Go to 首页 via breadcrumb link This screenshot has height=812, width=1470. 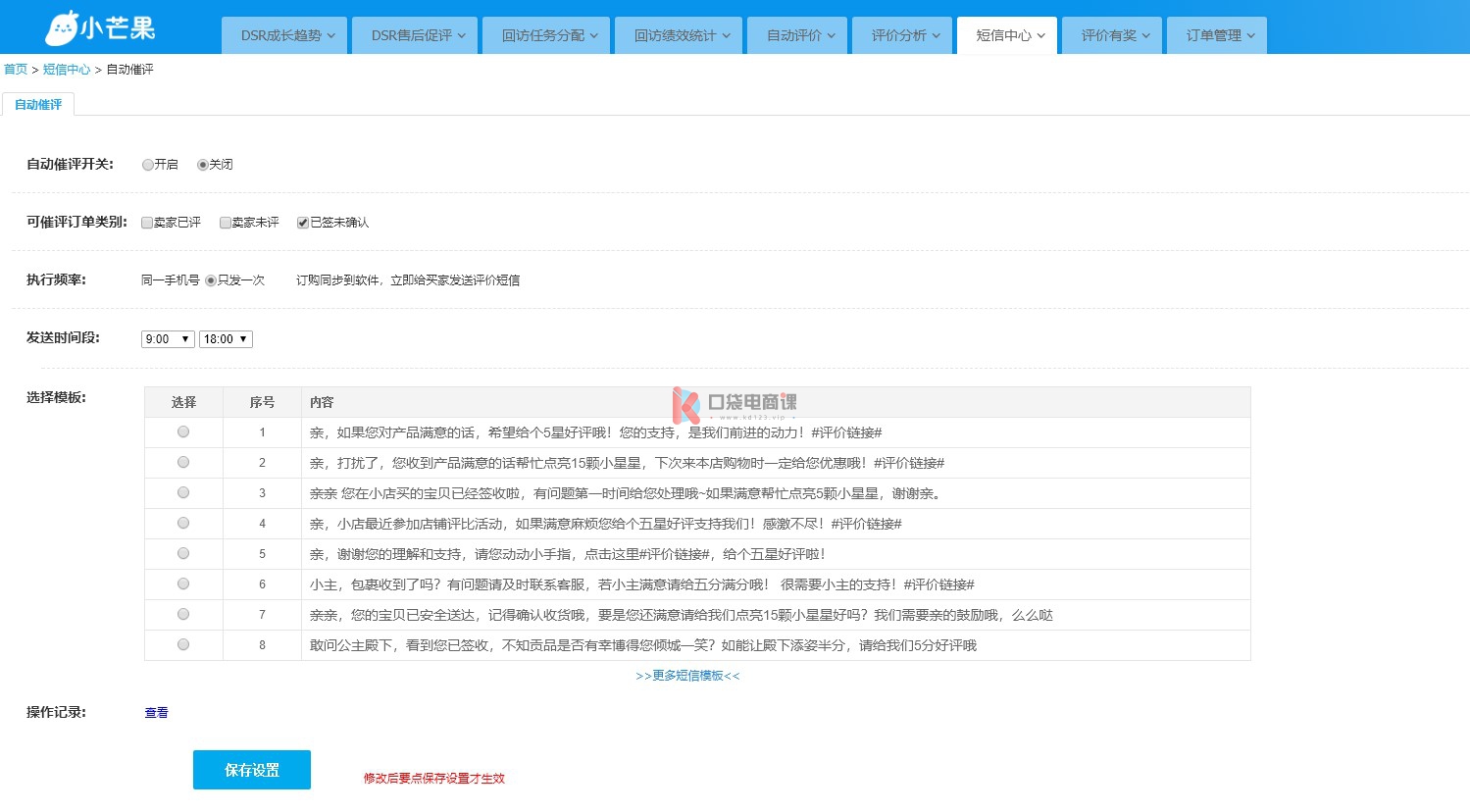coord(16,70)
